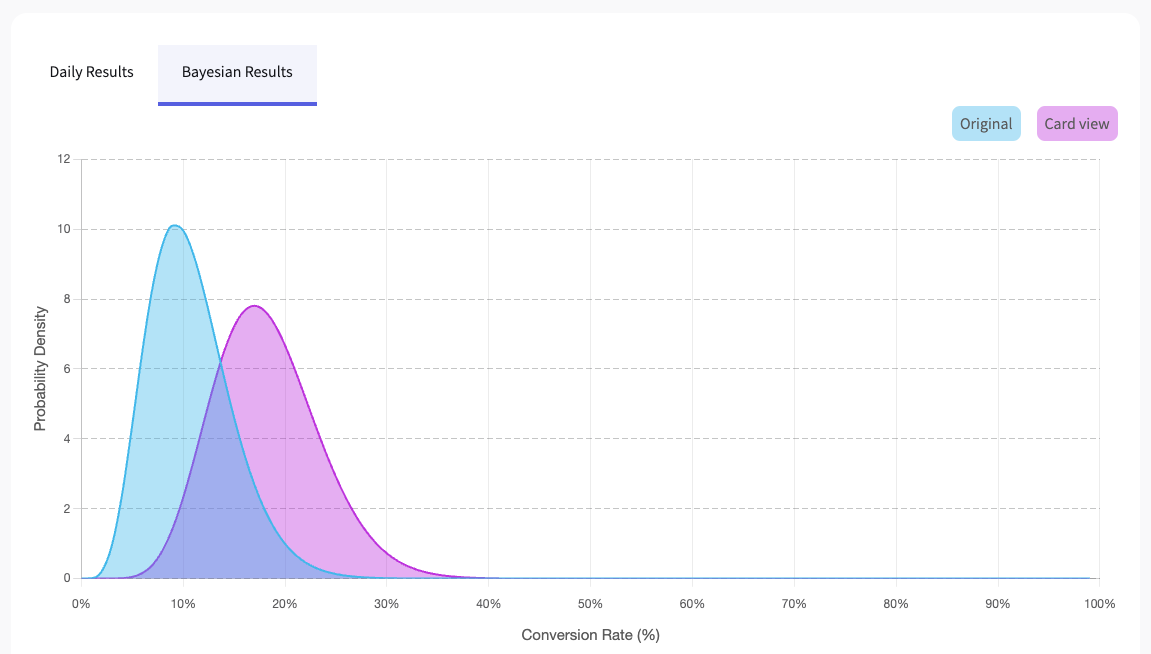Click the peak of the purple Card view curve
1151x654 pixels.
point(255,306)
